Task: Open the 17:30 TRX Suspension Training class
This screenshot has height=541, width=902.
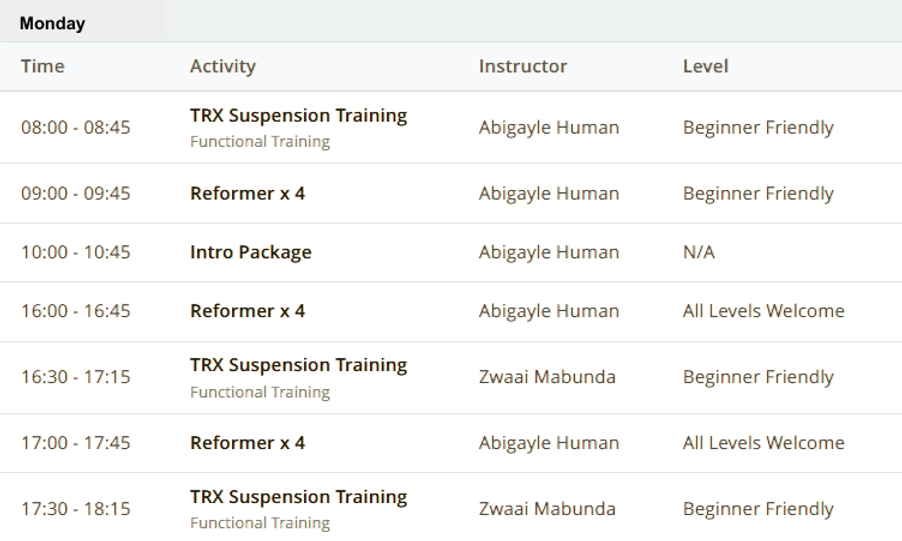Action: 299,497
